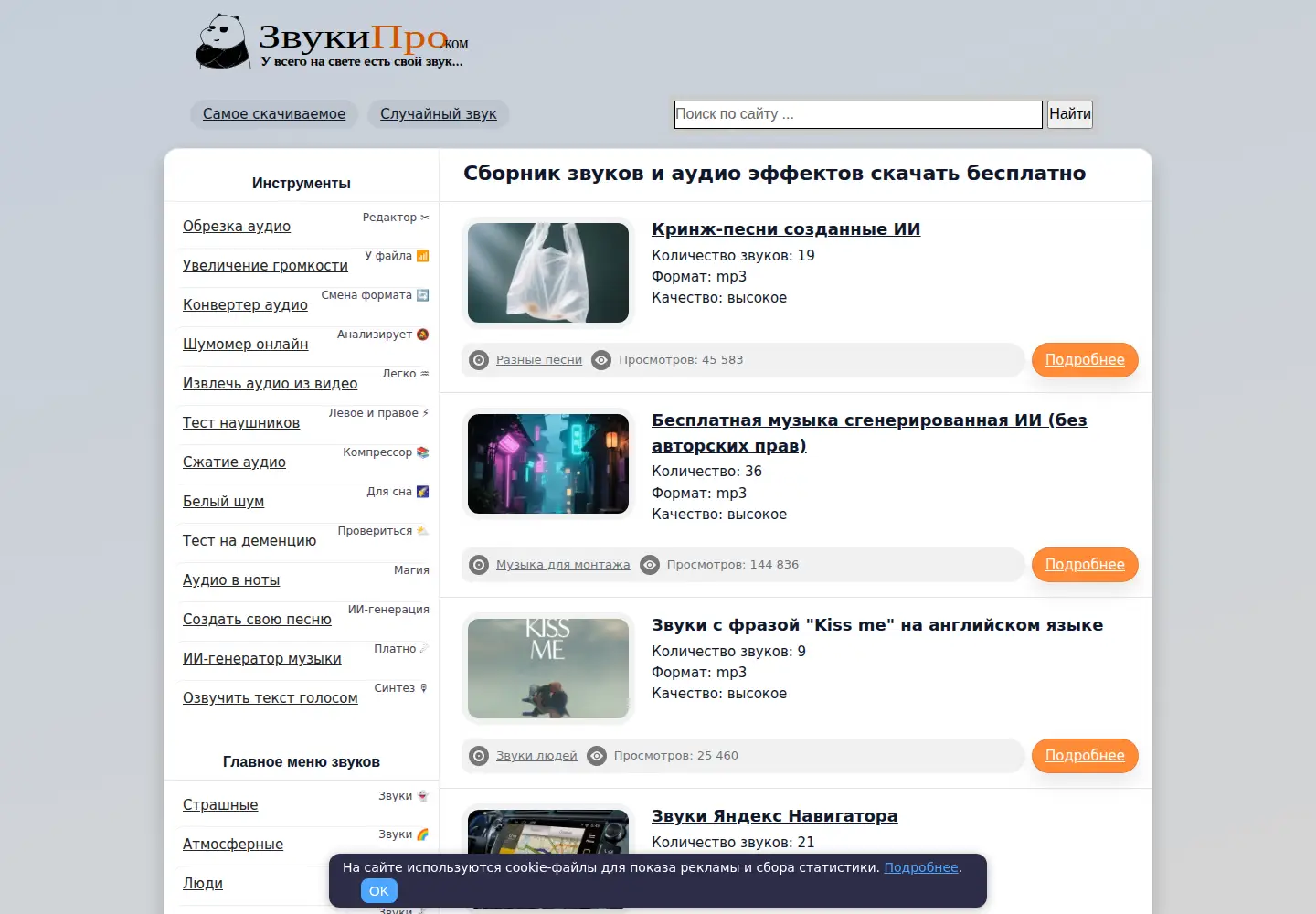Open the Люди sounds category
1316x914 pixels.
(203, 884)
